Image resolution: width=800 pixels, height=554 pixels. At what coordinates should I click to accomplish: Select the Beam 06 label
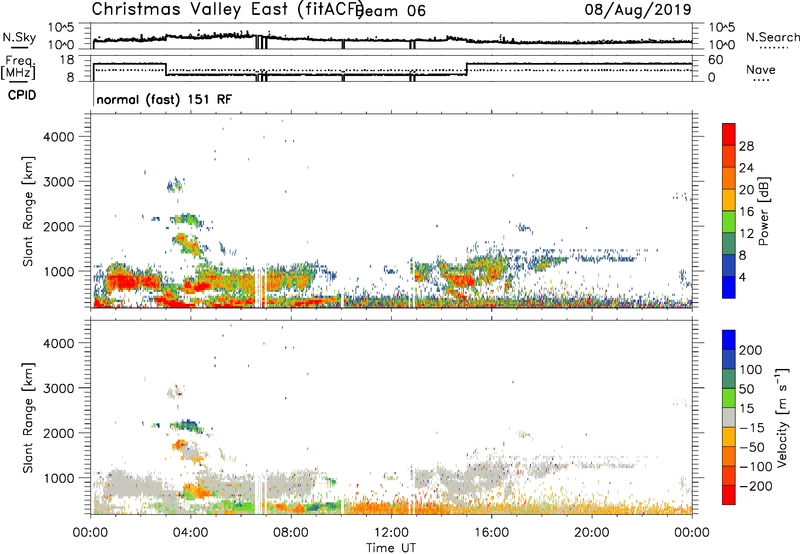click(x=391, y=11)
